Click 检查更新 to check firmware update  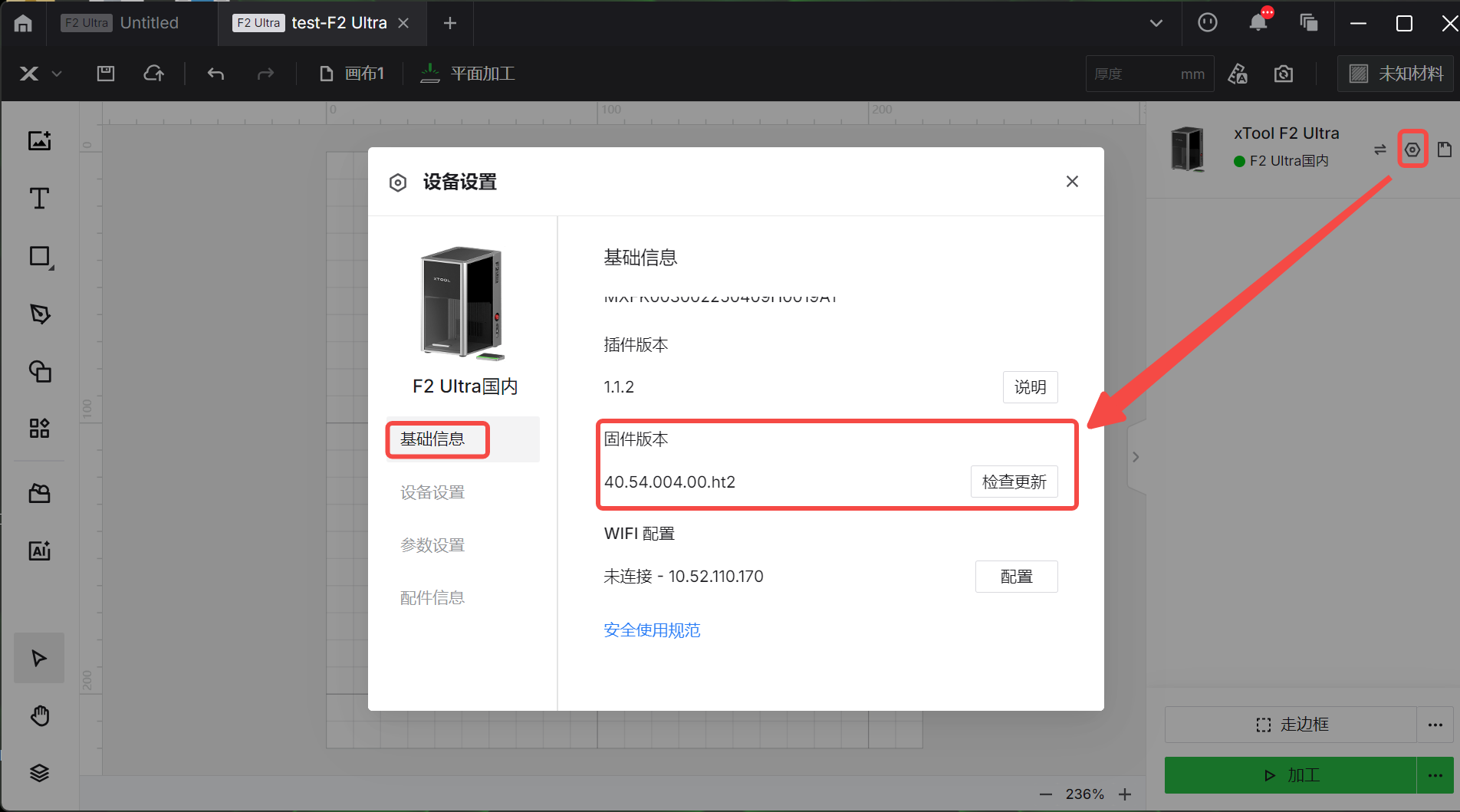coord(1014,482)
